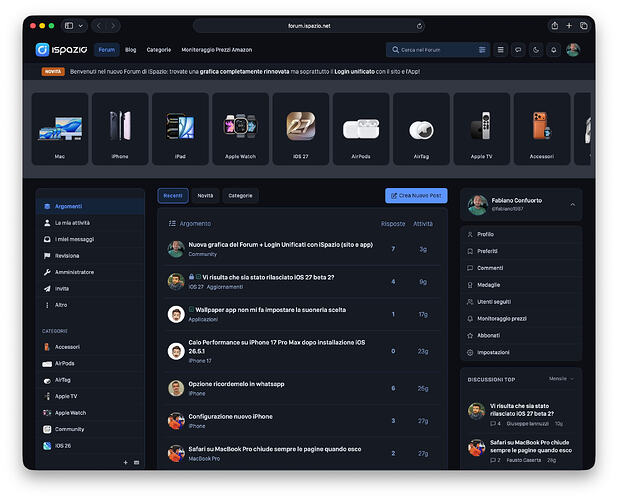Open I miei messaggi in sidebar
Viewport: 617px width, 500px height.
point(91,239)
